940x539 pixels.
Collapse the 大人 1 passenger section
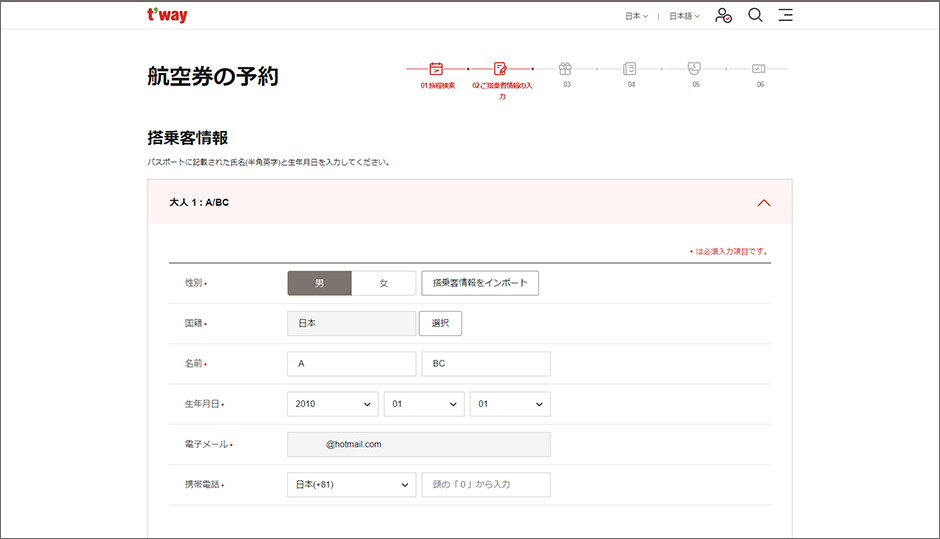click(x=764, y=202)
